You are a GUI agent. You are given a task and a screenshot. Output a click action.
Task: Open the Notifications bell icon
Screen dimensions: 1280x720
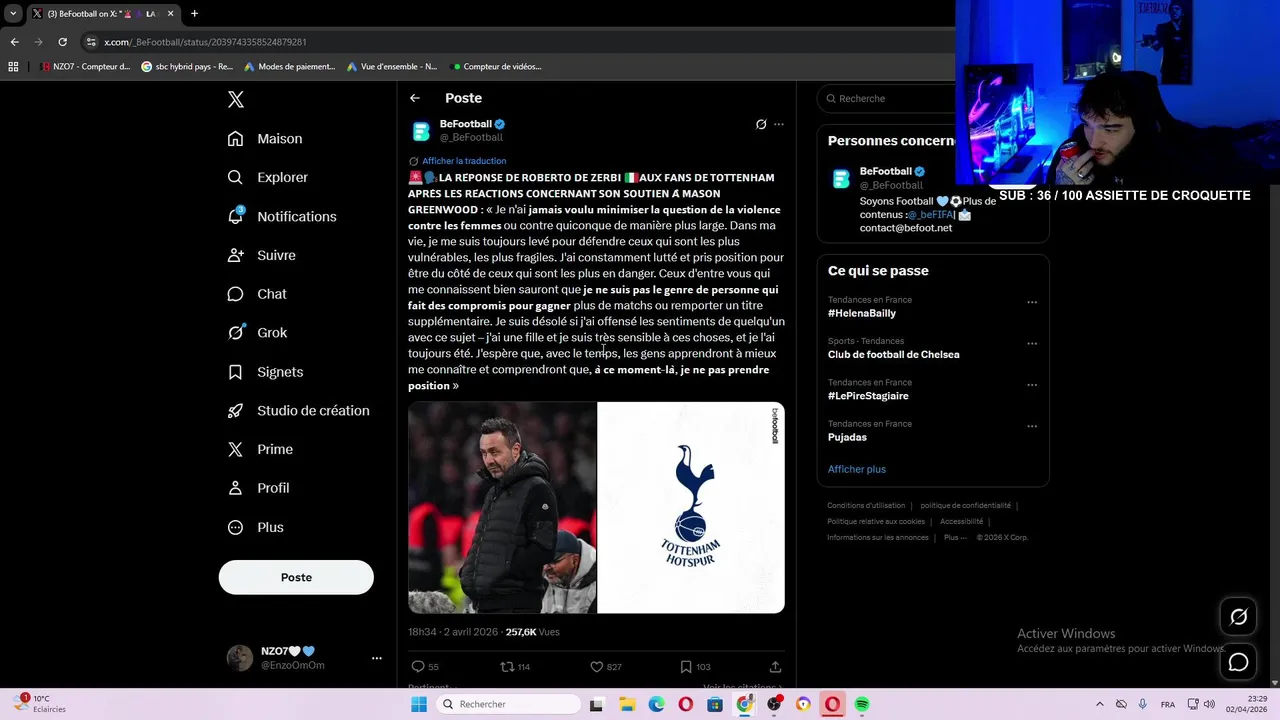235,216
